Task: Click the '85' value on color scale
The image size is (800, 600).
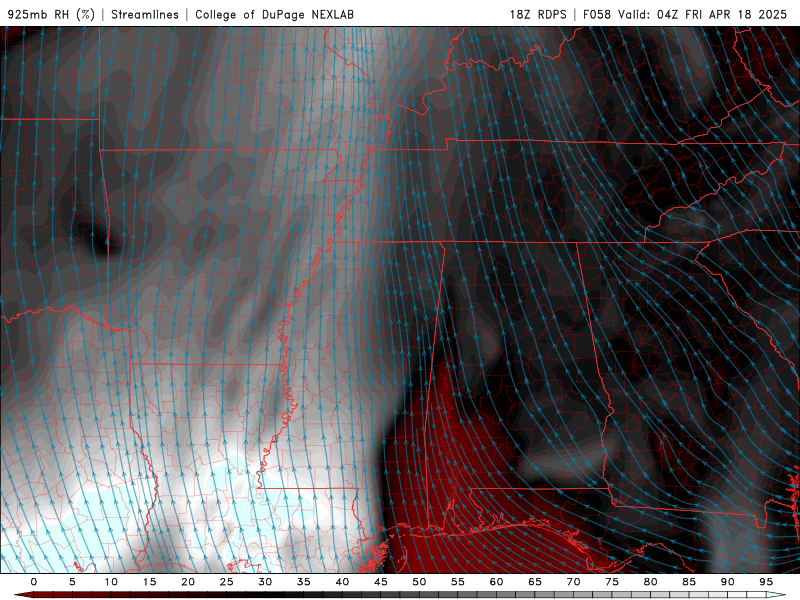Action: tap(689, 582)
